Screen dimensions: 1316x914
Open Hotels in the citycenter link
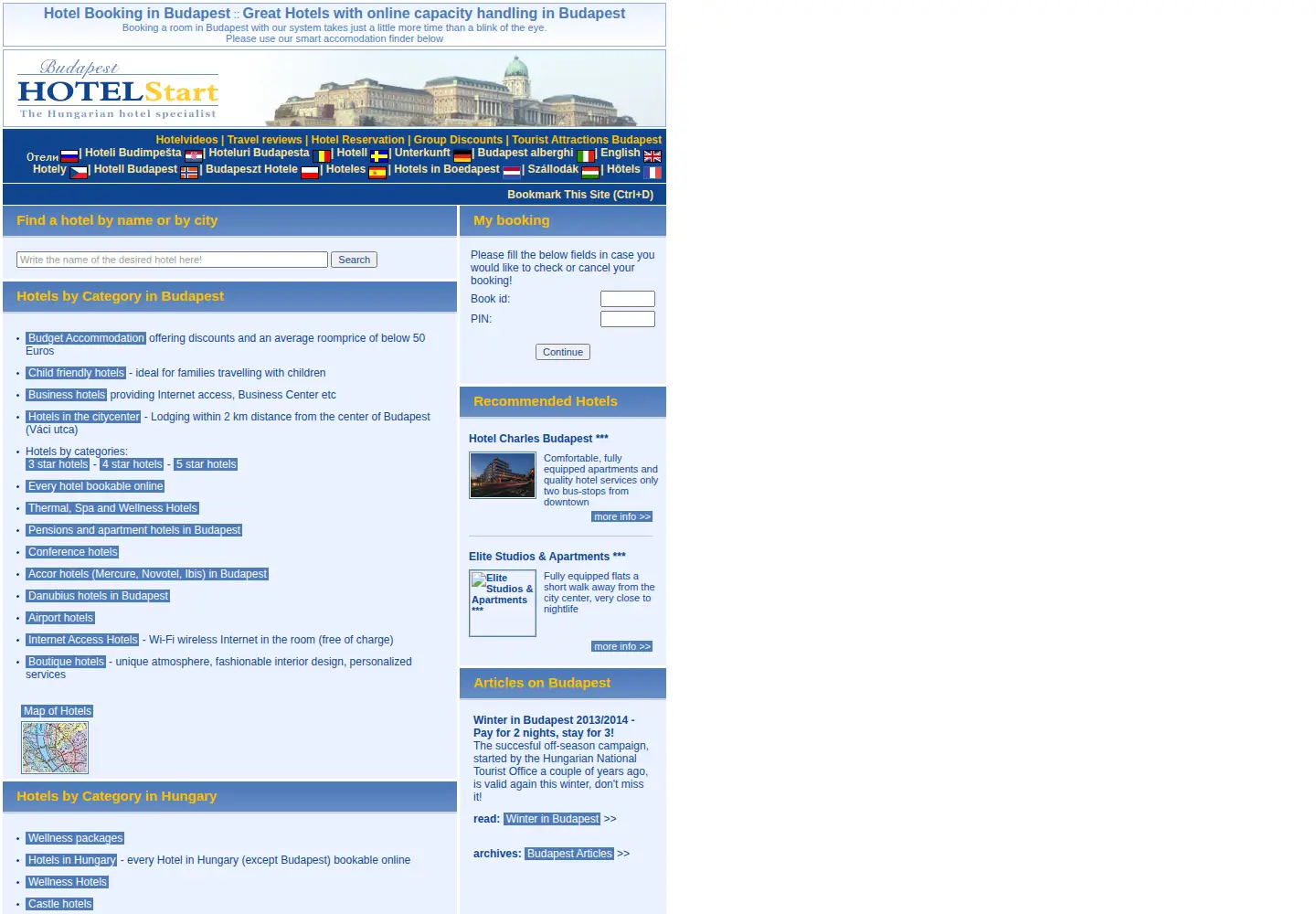(x=83, y=417)
